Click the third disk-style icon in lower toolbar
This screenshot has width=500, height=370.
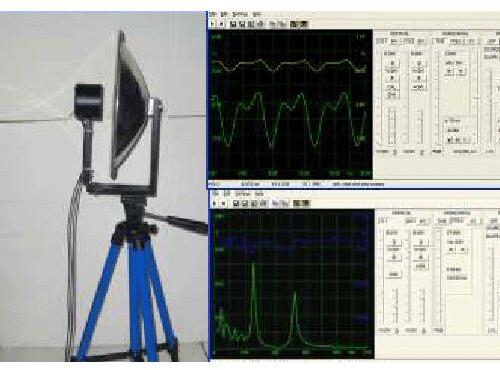[x=254, y=203]
